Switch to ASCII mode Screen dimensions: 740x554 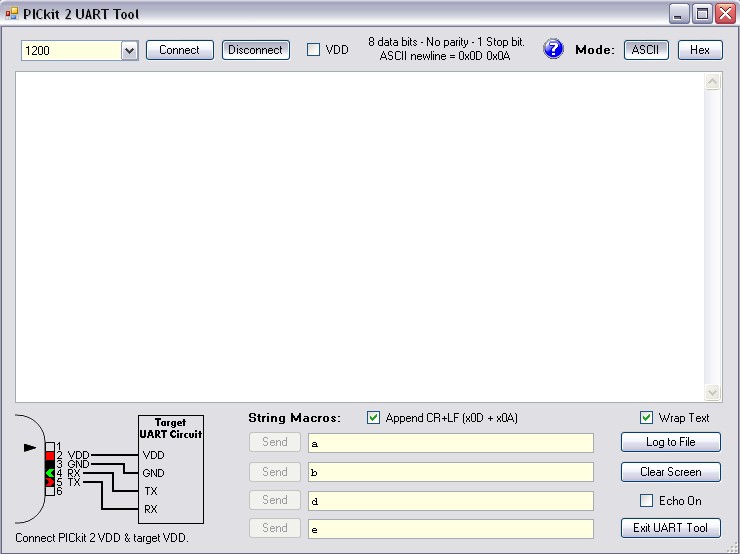point(646,50)
